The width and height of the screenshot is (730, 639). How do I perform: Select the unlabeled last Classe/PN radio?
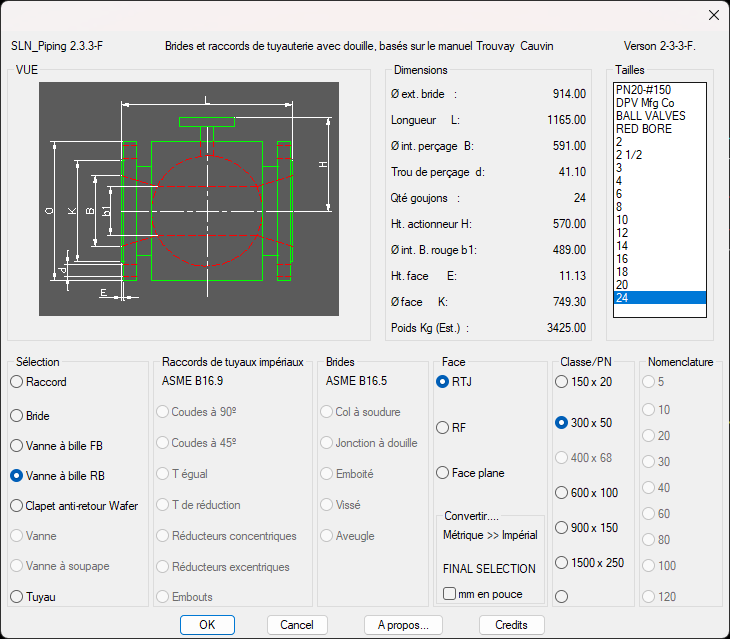[561, 597]
